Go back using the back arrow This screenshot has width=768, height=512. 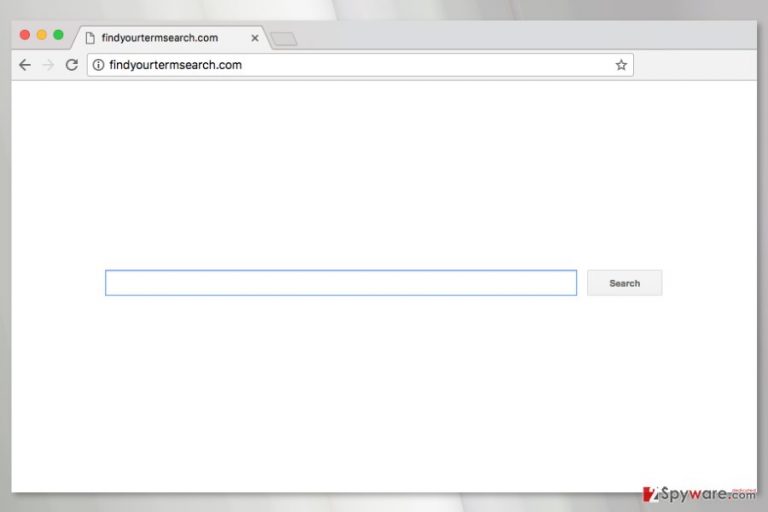coord(24,65)
